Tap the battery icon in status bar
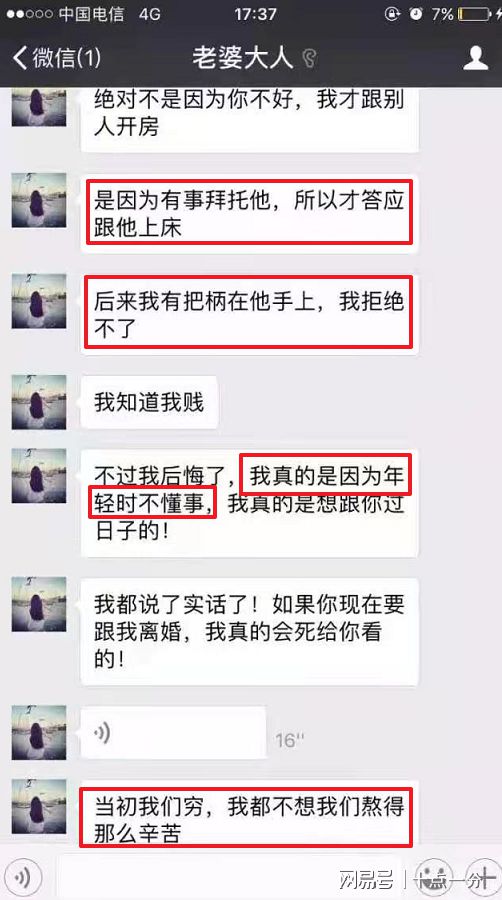The image size is (502, 900). click(474, 14)
